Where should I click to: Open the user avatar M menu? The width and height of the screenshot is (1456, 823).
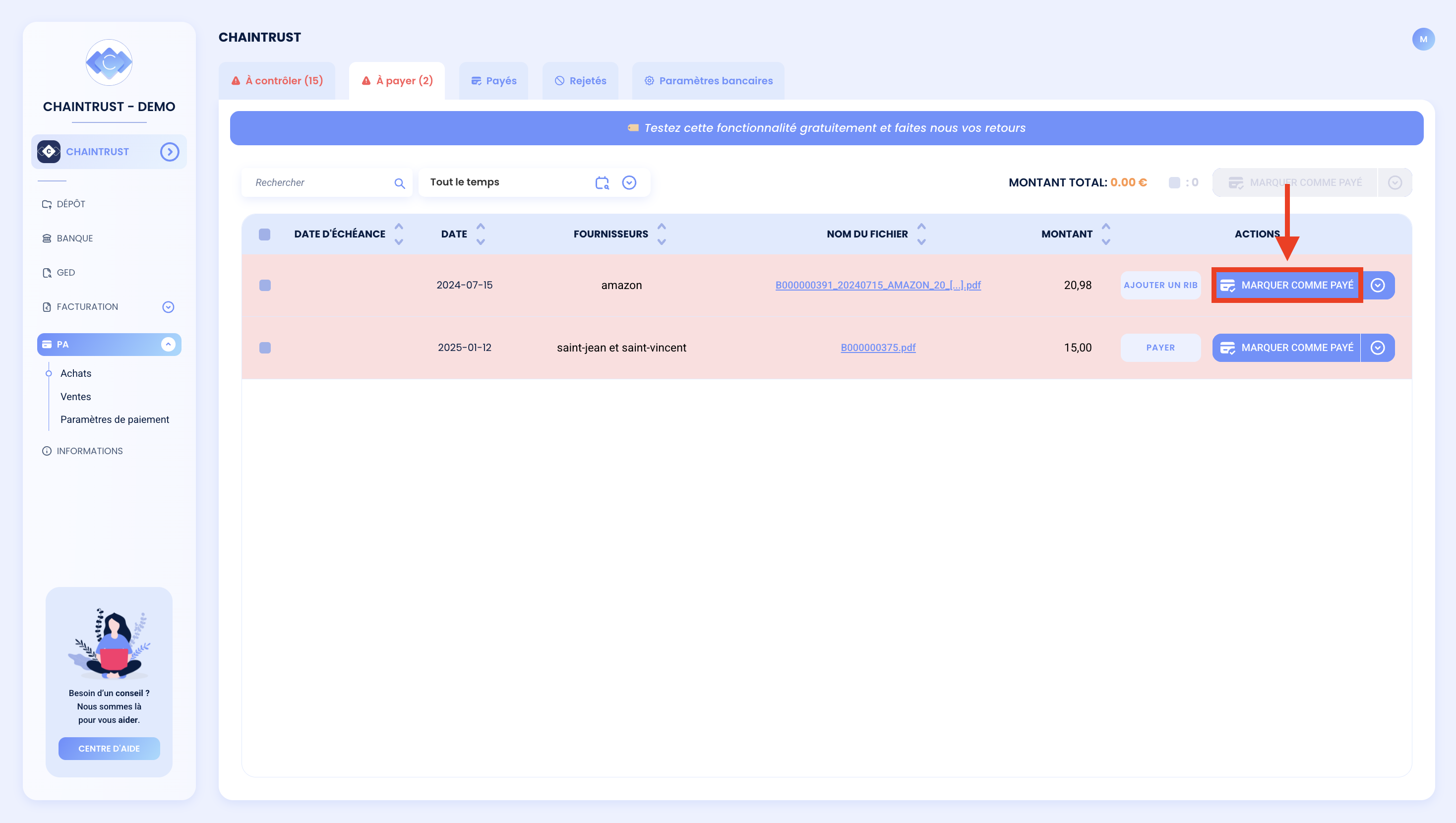pos(1423,39)
